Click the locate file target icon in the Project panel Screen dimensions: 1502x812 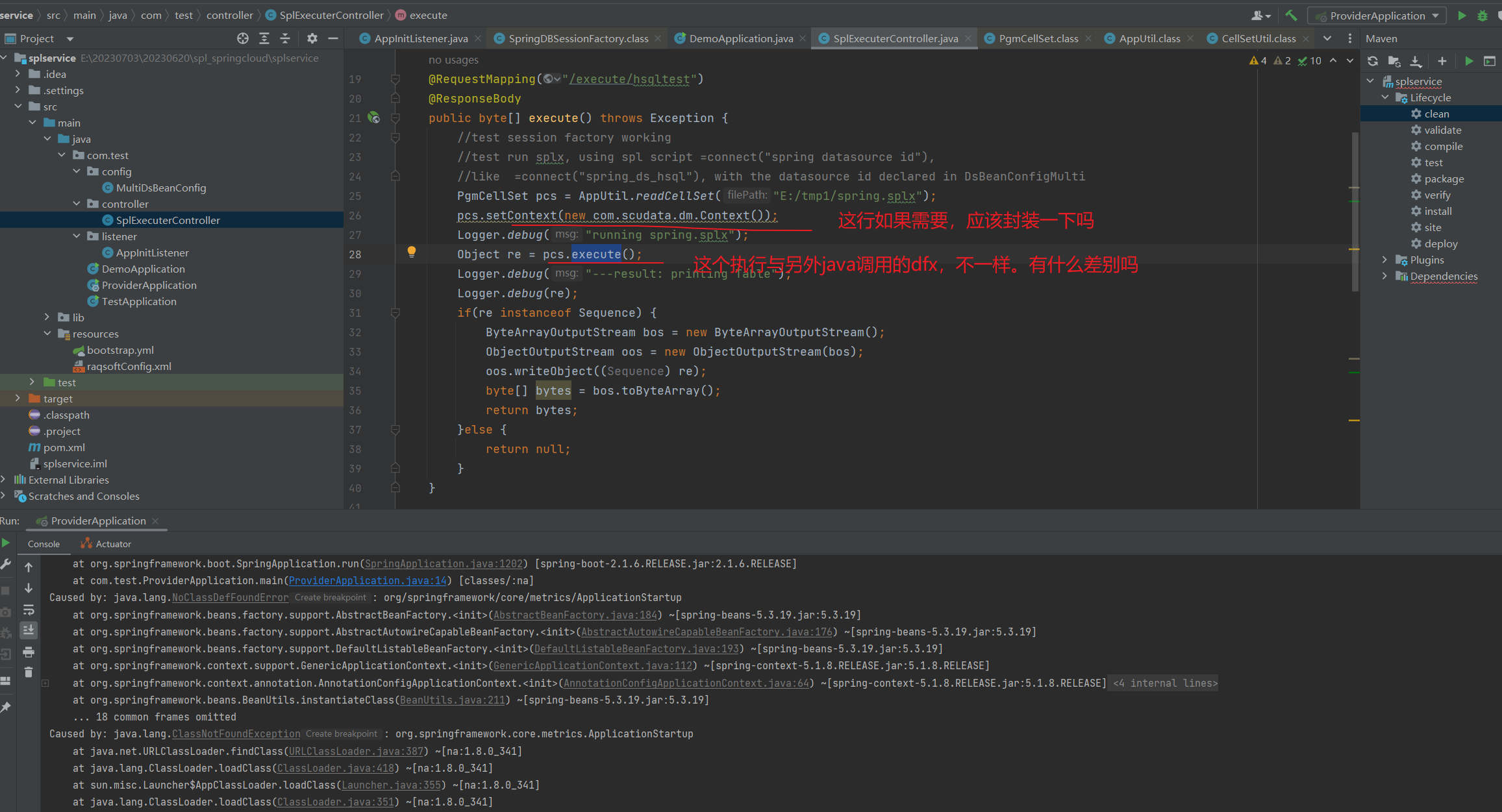pos(243,38)
